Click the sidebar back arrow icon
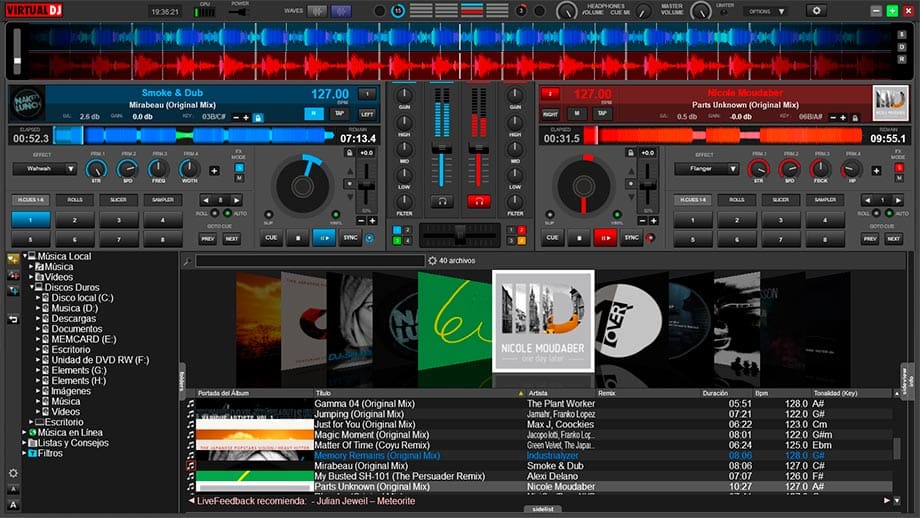 coord(13,319)
